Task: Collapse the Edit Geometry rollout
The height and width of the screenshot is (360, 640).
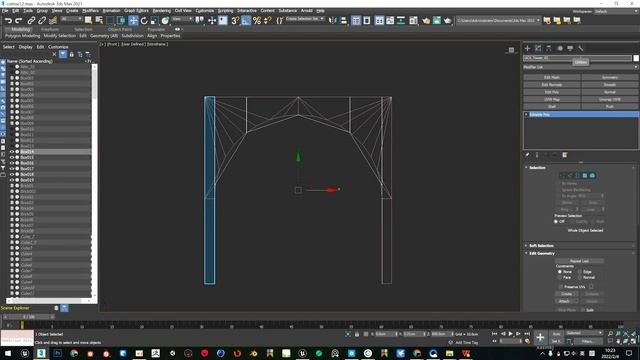Action: 542,253
